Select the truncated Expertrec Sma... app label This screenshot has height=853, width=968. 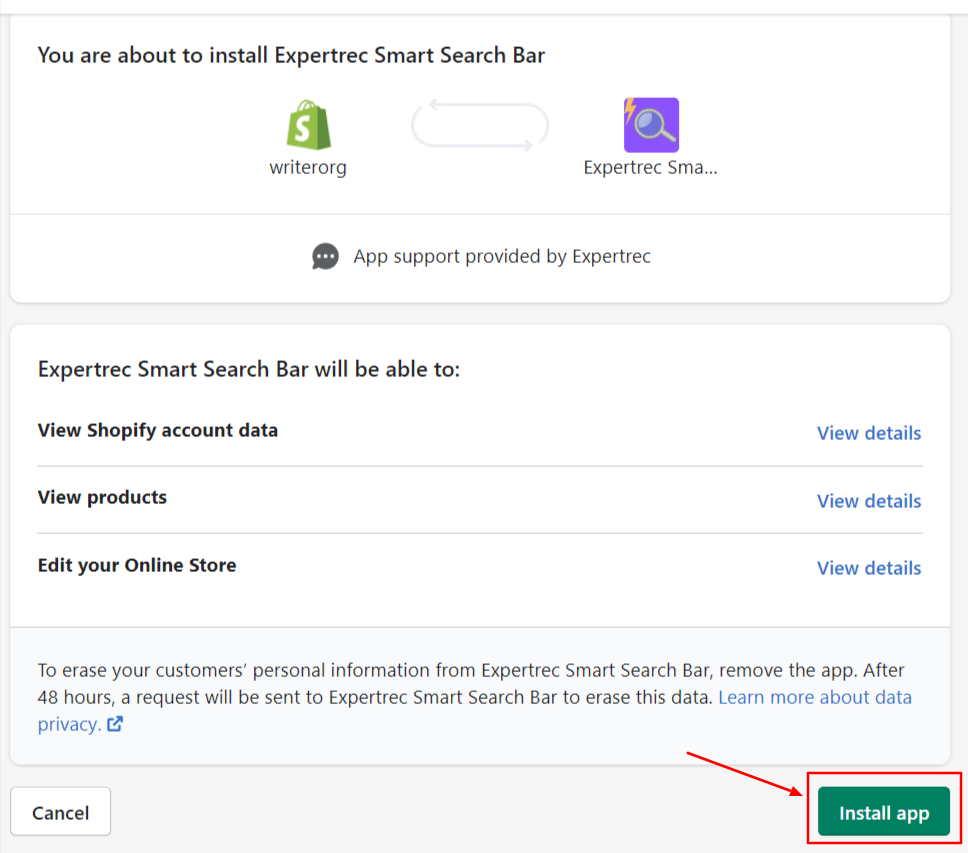click(651, 167)
